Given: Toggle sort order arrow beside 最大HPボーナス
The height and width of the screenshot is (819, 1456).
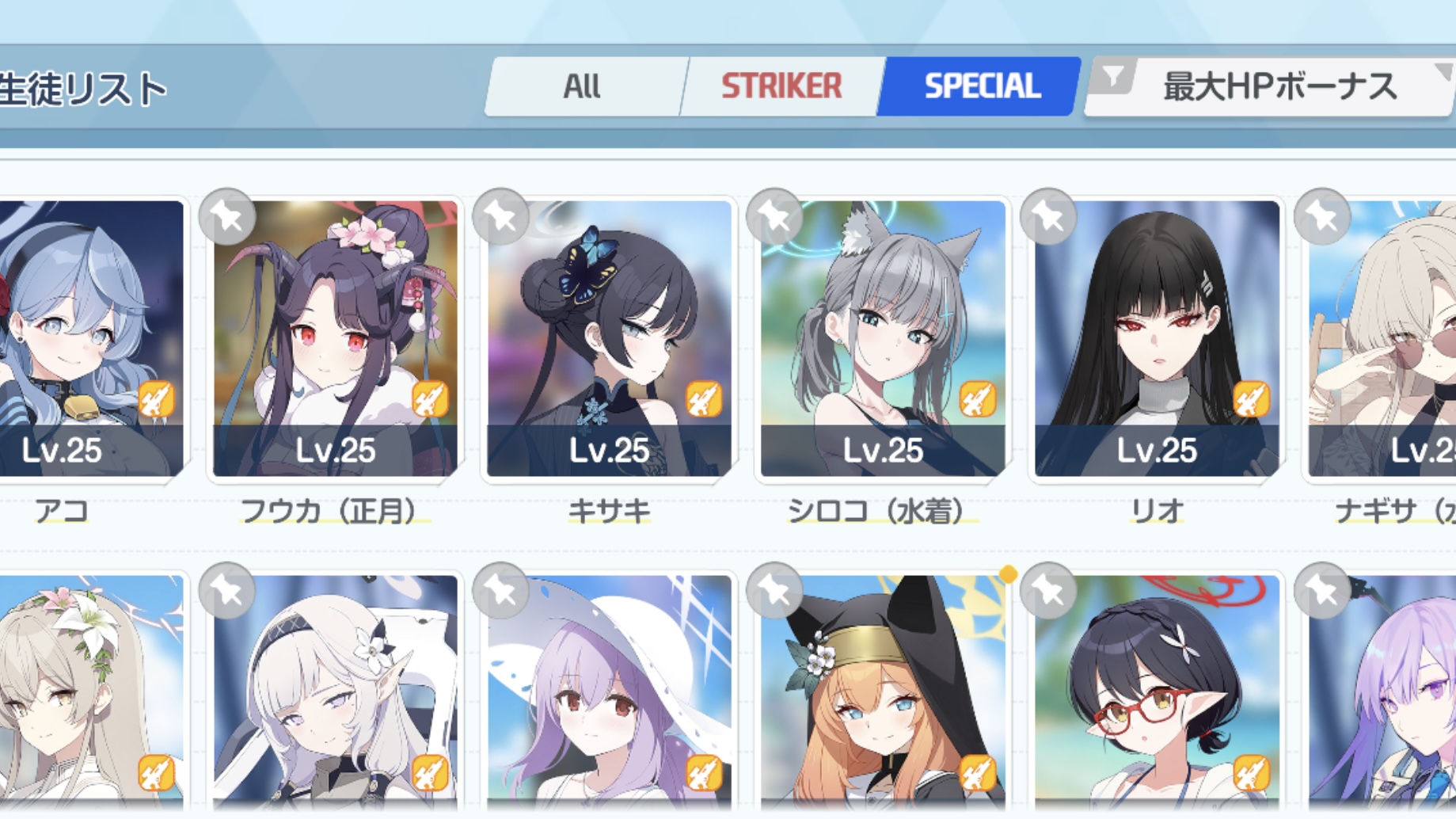Looking at the screenshot, I should (x=1443, y=74).
